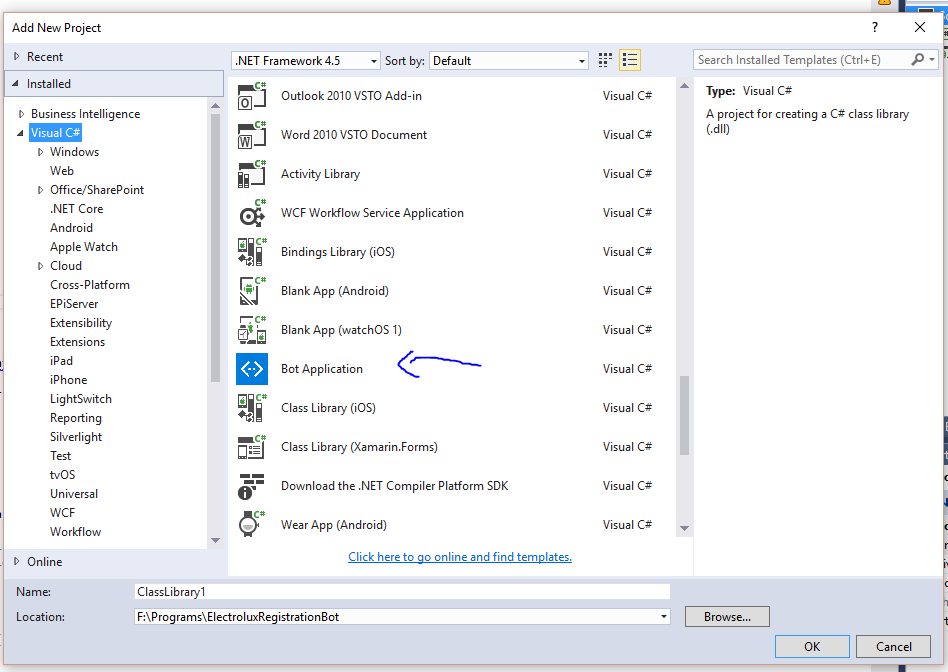Select the Workflow category

(x=76, y=532)
